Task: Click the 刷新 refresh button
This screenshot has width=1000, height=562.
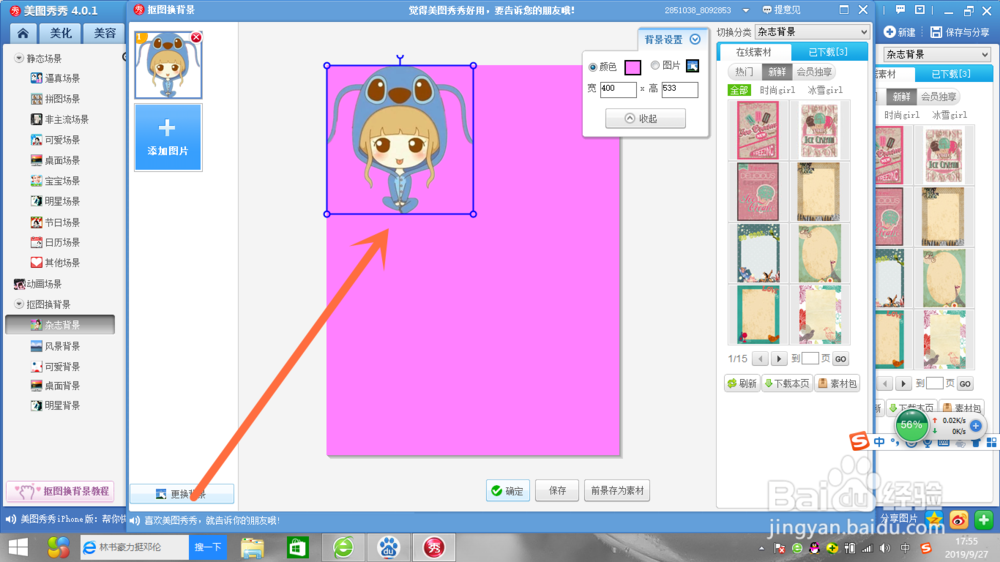Action: (x=742, y=383)
